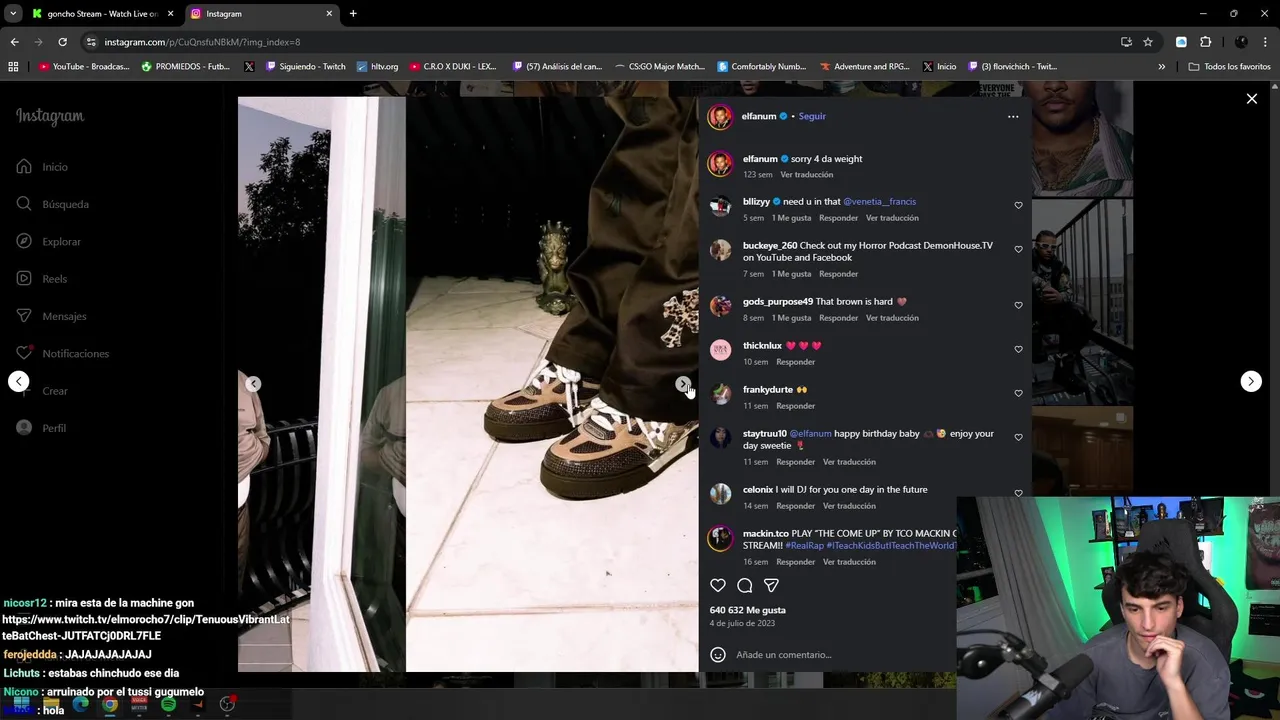
Task: Open elfanum profile from post header
Action: [759, 116]
